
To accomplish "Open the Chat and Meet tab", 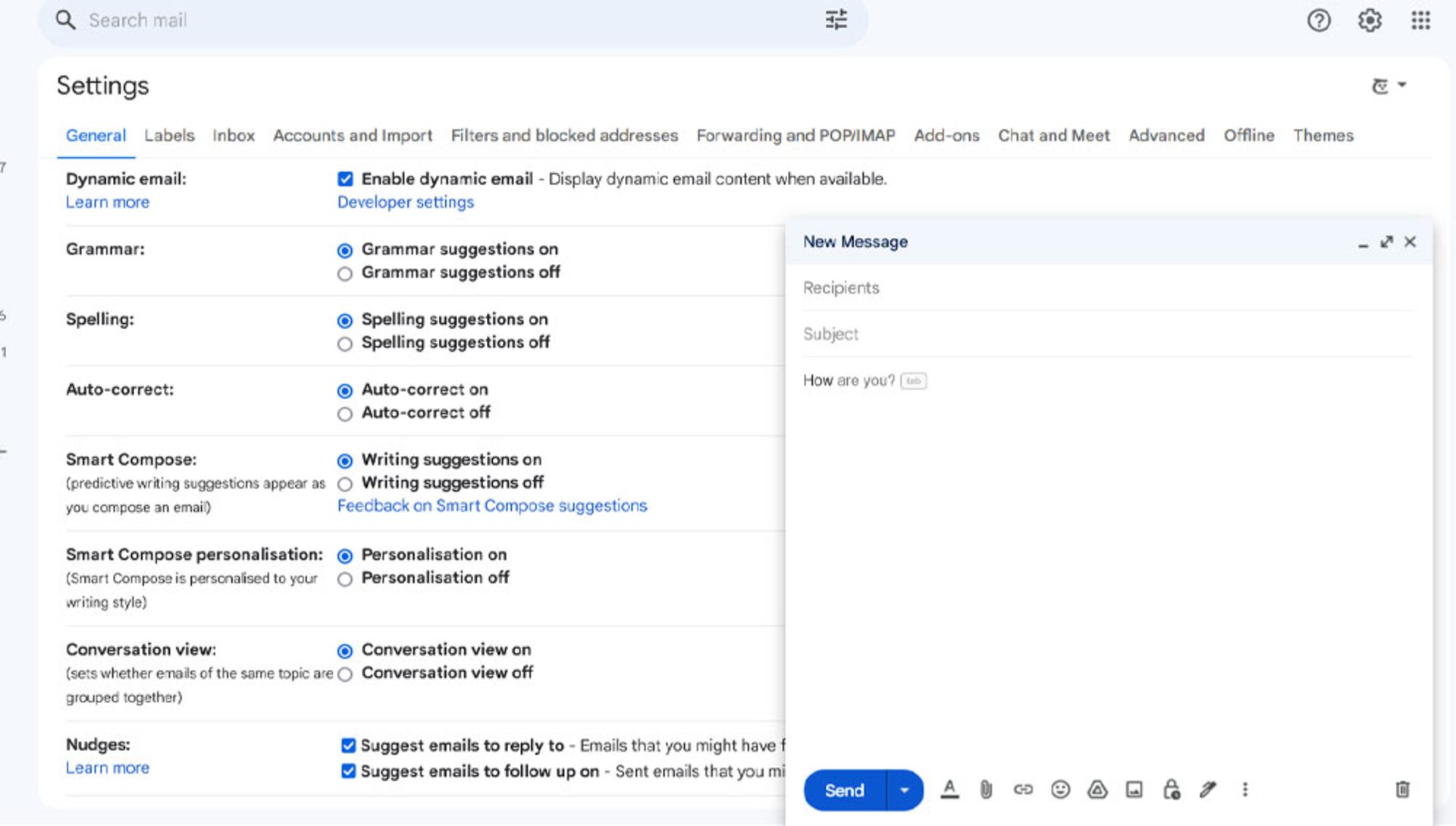I will (x=1053, y=136).
